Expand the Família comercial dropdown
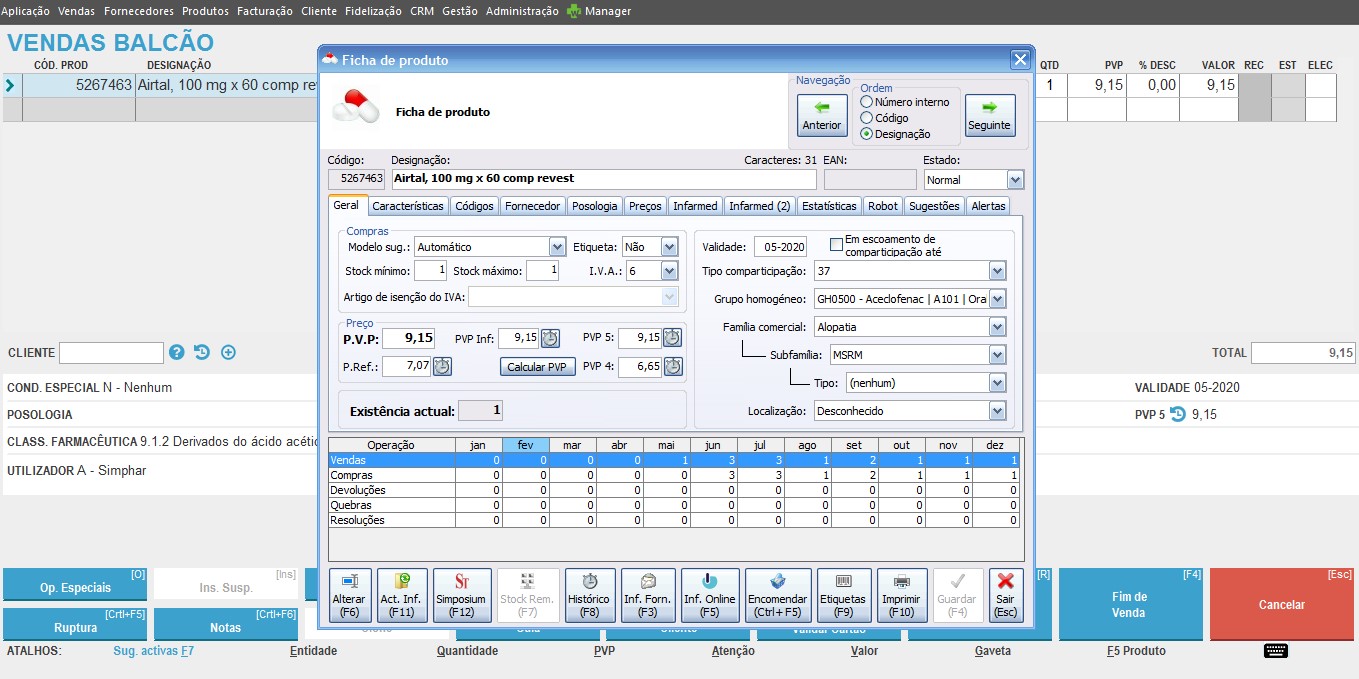This screenshot has width=1359, height=679. [997, 327]
